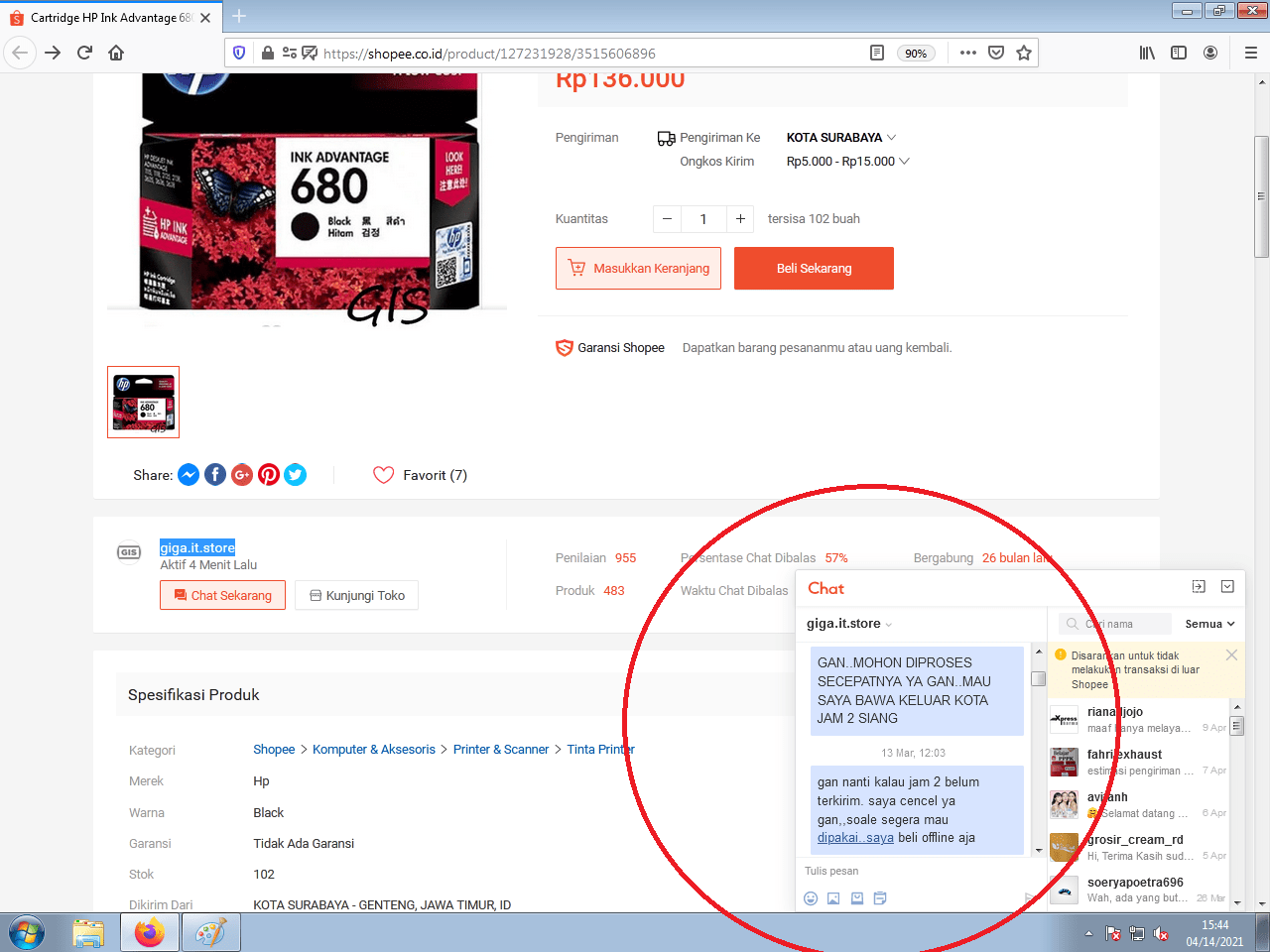Screen dimensions: 1270x952
Task: Open the volume control in system tray
Action: pyautogui.click(x=1161, y=934)
